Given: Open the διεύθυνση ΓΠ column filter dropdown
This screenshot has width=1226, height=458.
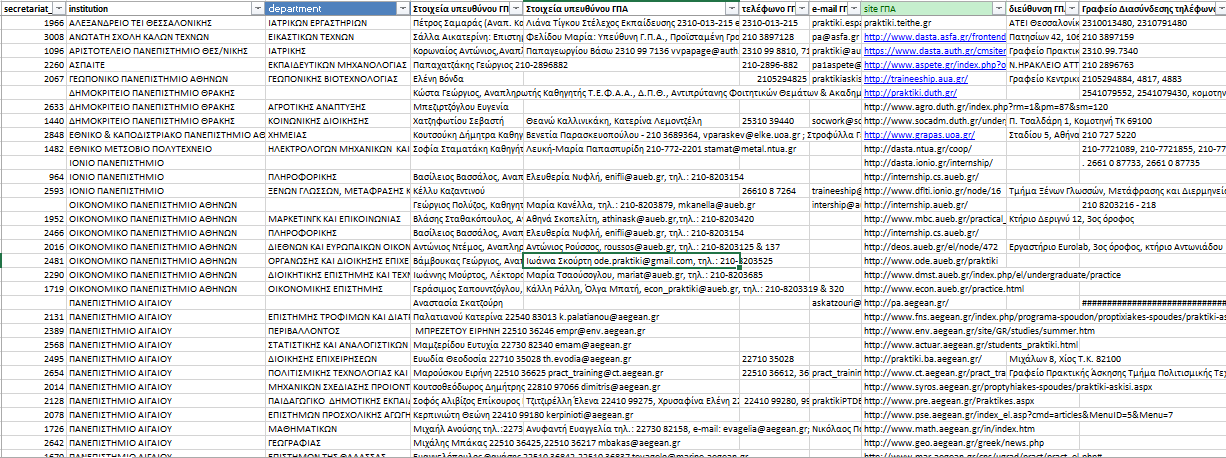Looking at the screenshot, I should tap(1070, 7).
